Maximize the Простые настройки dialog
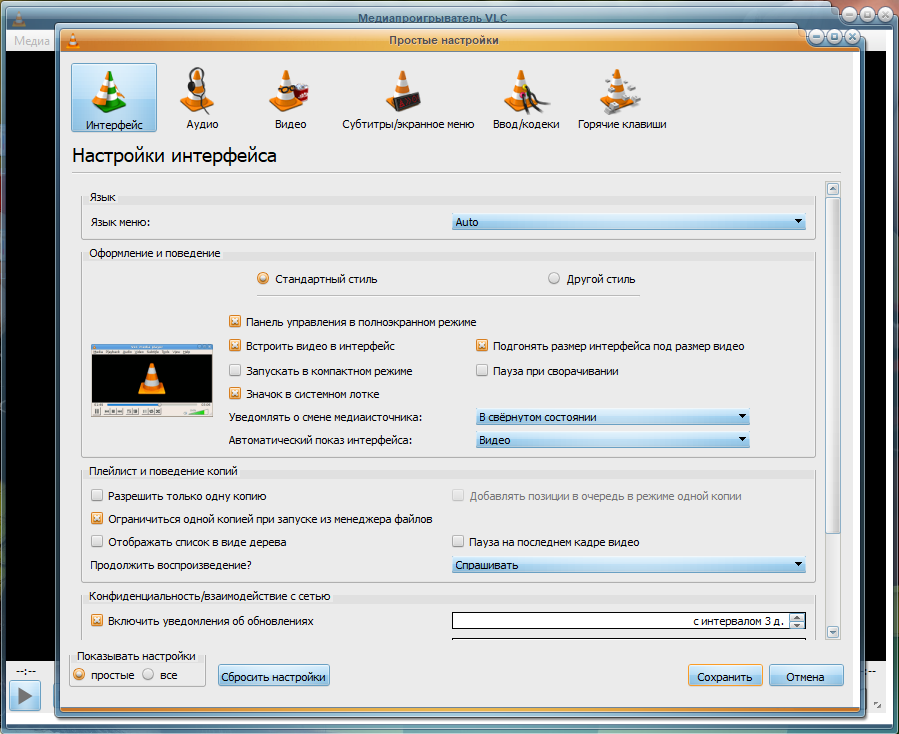 coord(834,37)
